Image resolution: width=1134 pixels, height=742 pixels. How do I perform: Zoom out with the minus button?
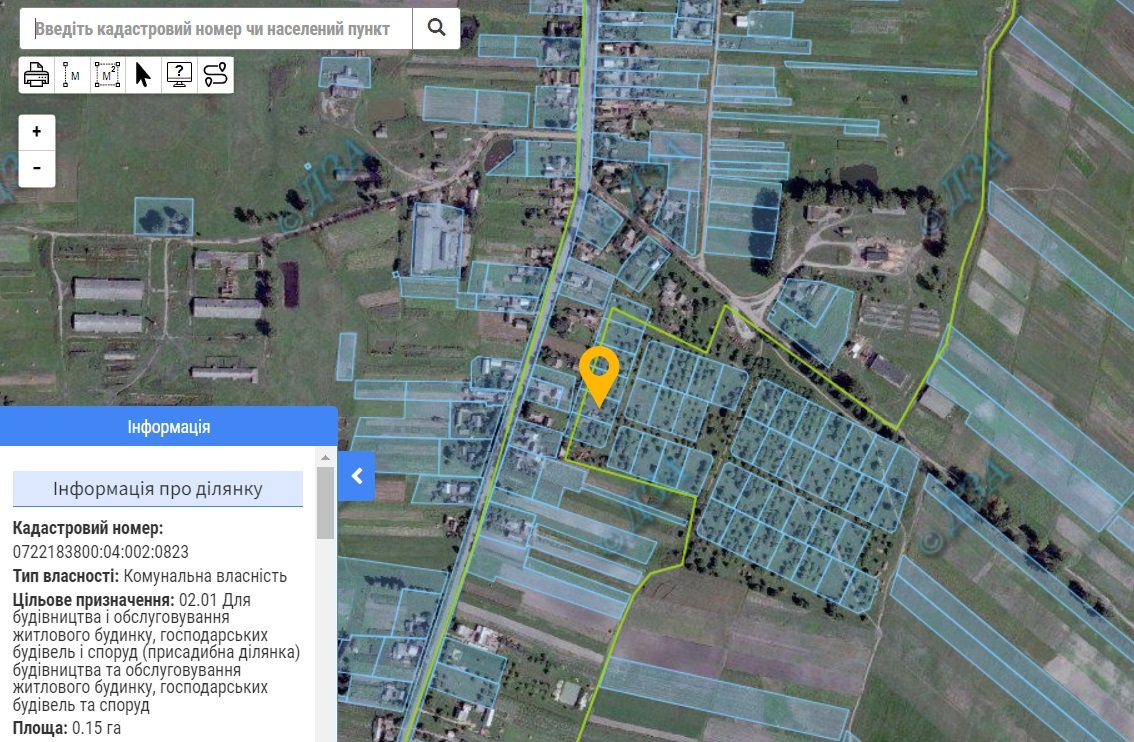click(37, 168)
